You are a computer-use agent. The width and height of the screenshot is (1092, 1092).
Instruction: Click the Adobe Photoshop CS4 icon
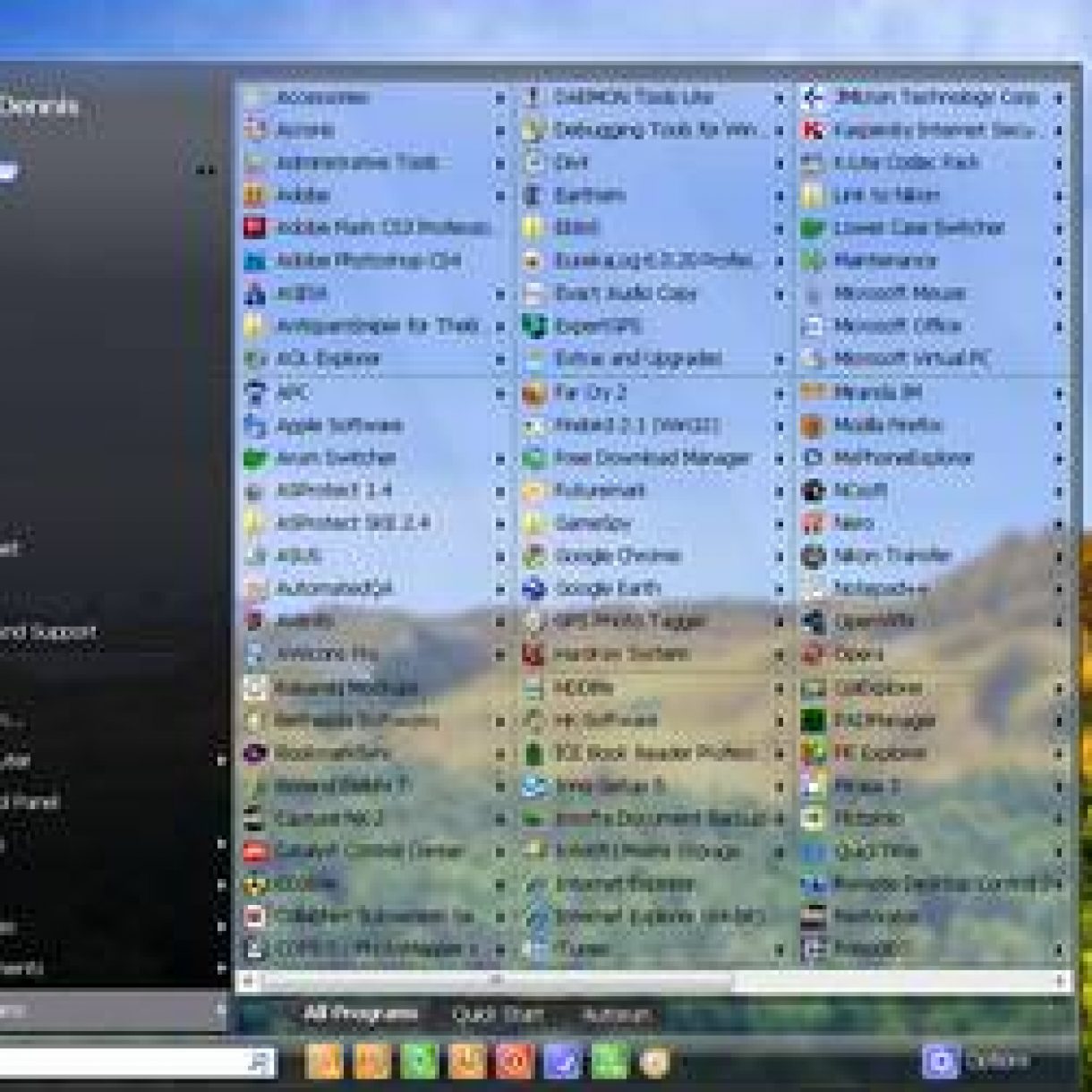click(x=255, y=260)
